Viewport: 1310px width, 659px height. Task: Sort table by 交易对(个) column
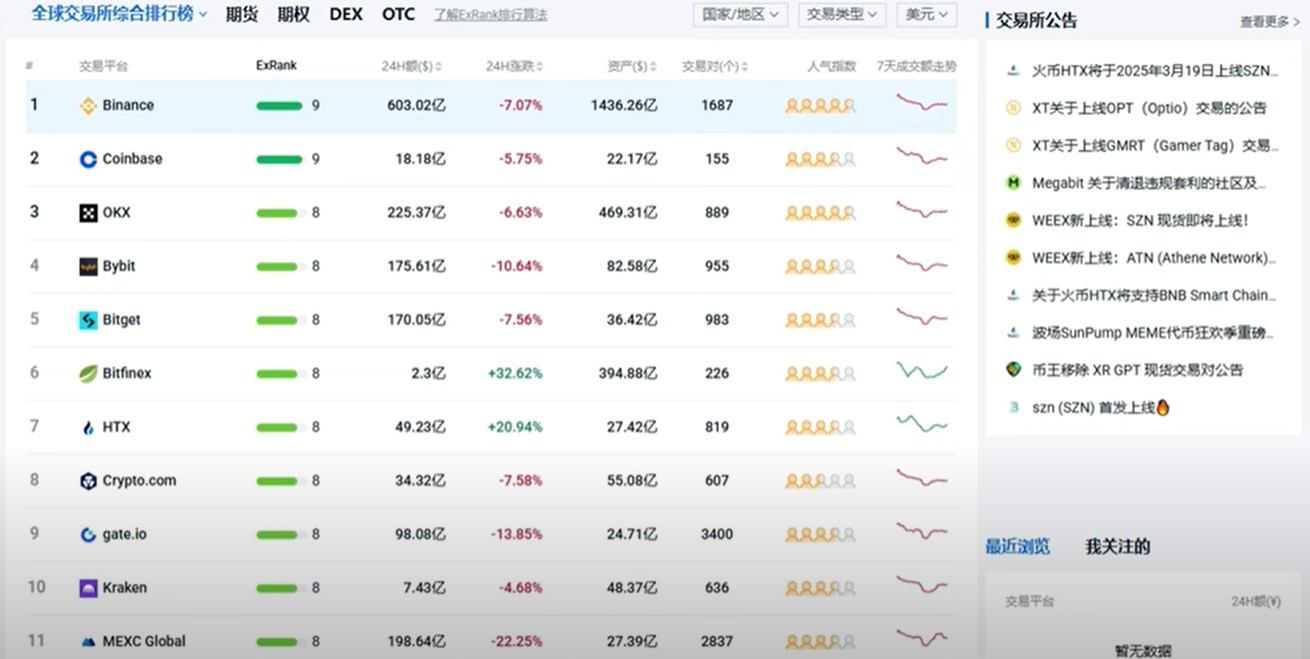point(715,67)
